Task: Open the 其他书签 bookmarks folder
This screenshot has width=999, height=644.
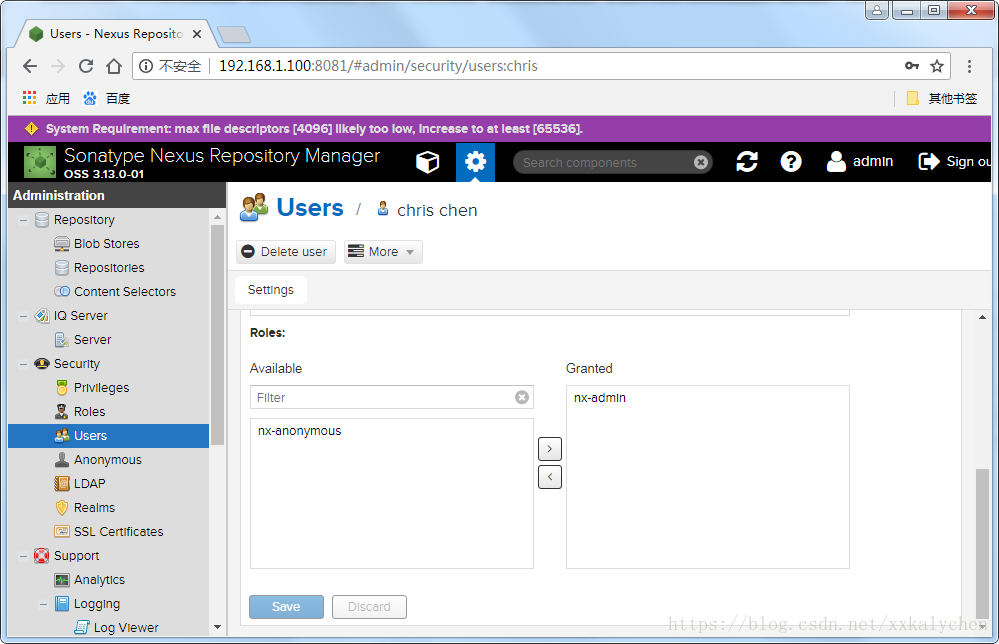Action: 942,98
